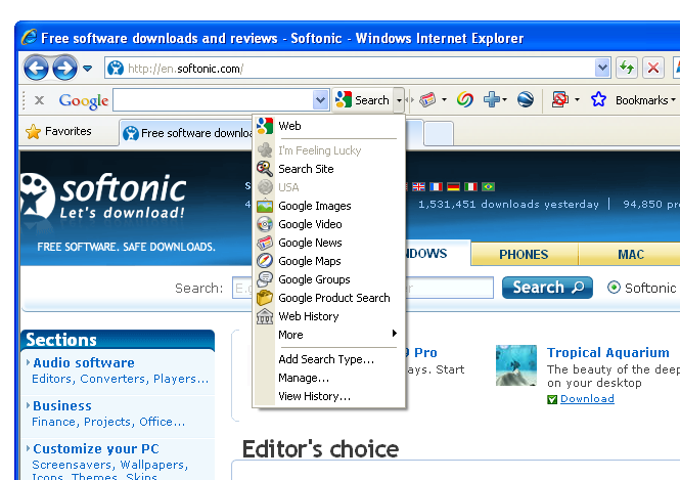Click the Google logo on the toolbar
The height and width of the screenshot is (480, 680).
[x=84, y=101]
